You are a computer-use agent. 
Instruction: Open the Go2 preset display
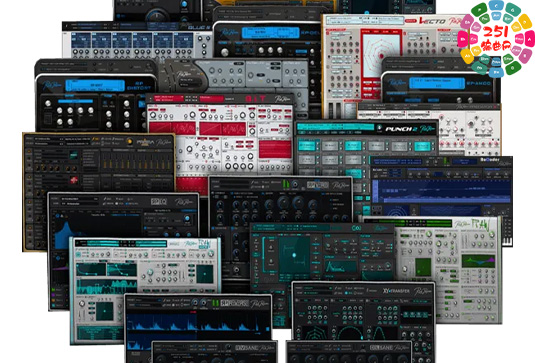point(290,227)
